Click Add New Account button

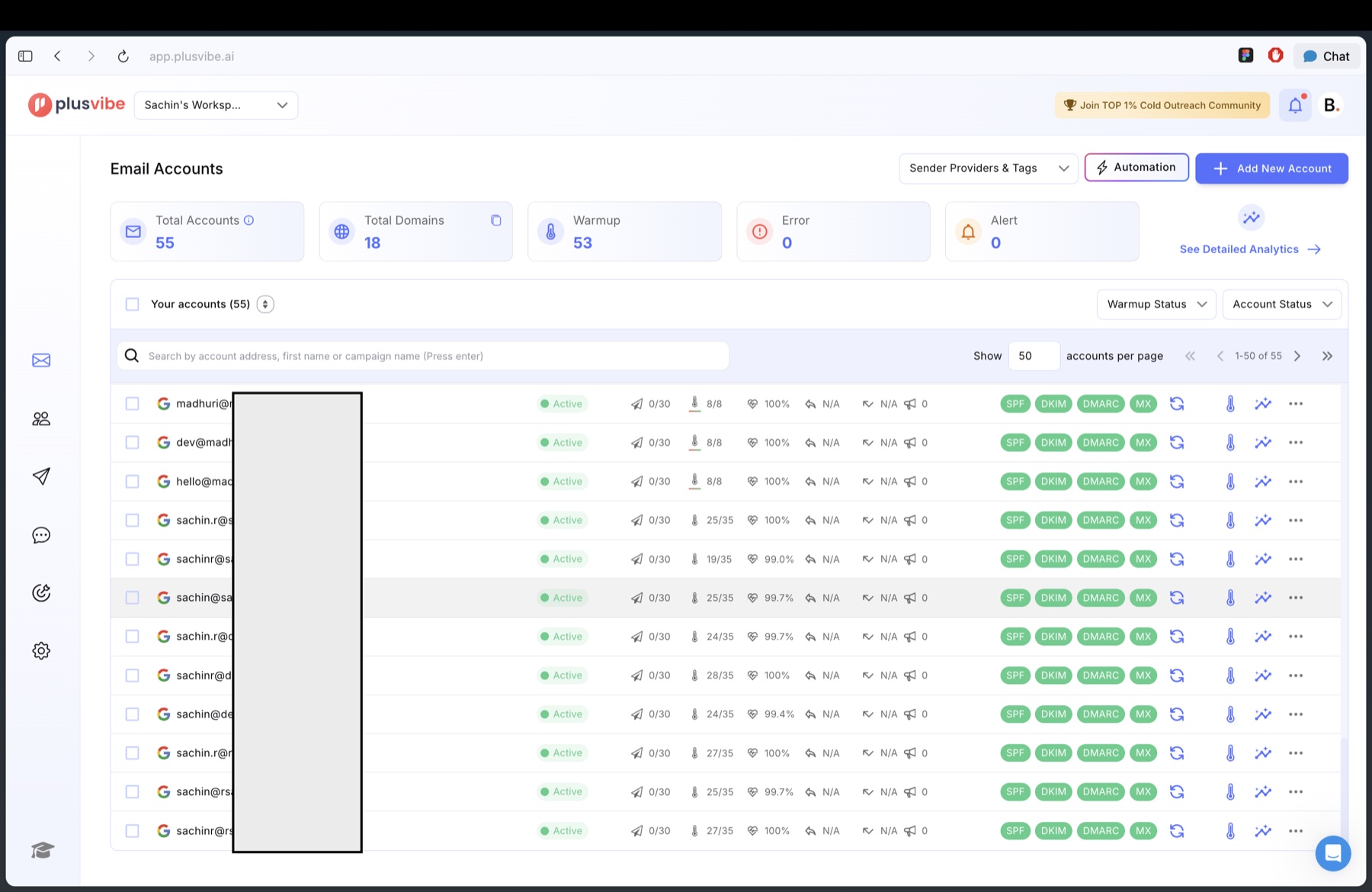[x=1271, y=168]
